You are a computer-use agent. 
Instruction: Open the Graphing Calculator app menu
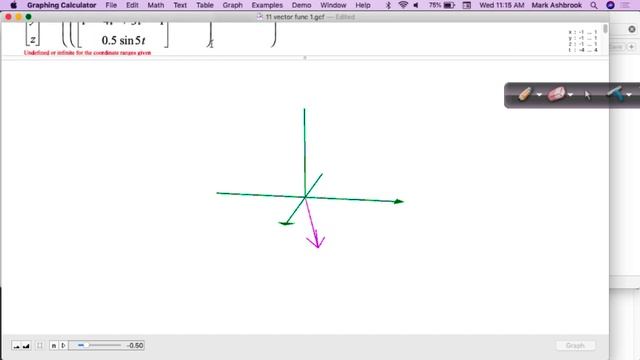62,5
